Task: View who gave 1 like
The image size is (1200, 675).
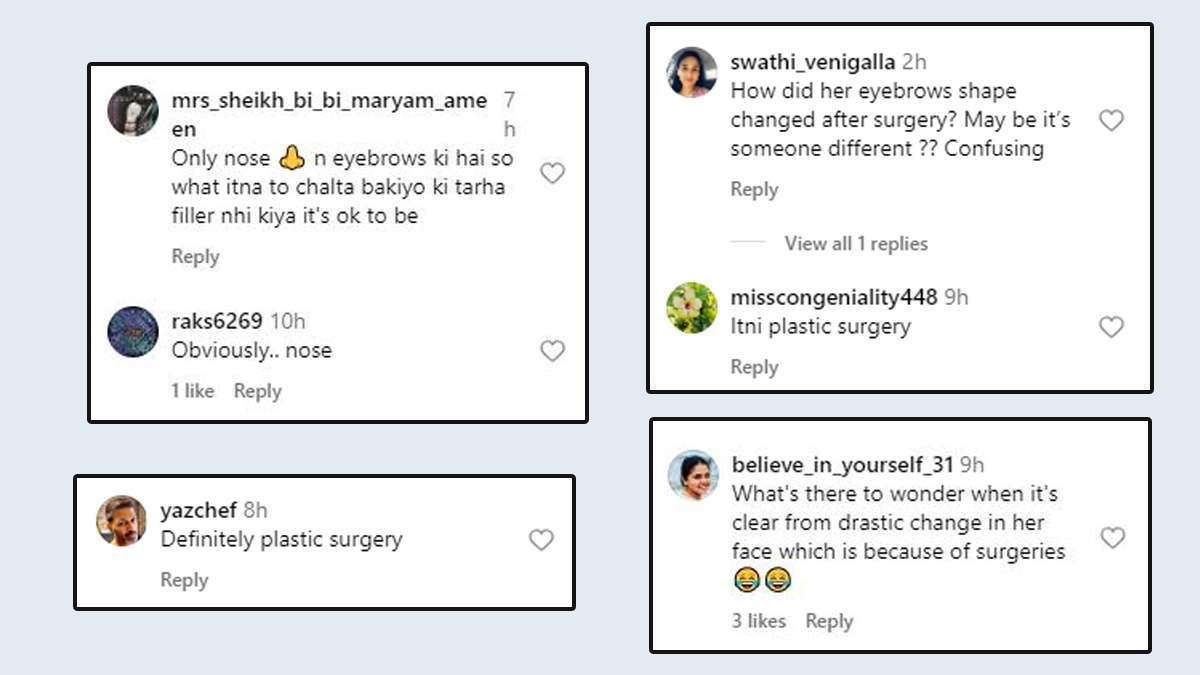Action: pyautogui.click(x=193, y=391)
